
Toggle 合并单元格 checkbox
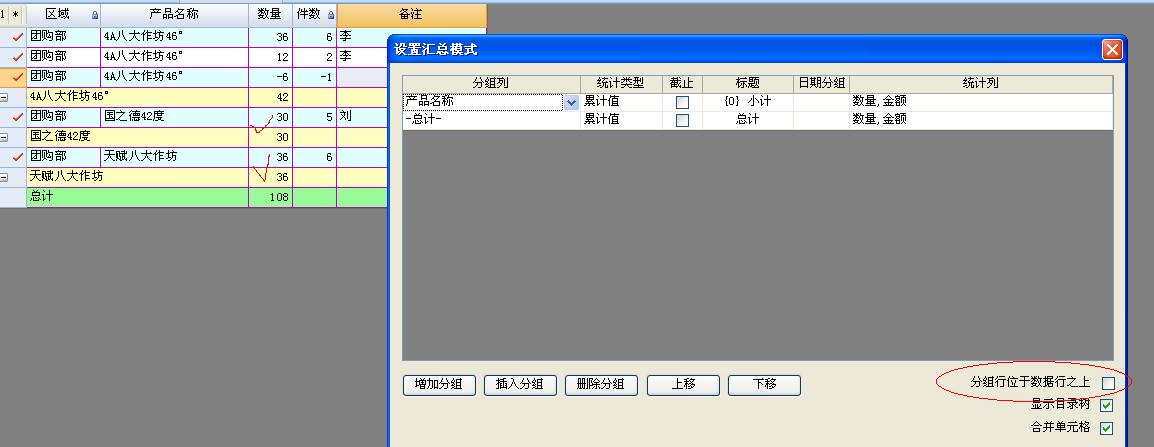point(1106,428)
